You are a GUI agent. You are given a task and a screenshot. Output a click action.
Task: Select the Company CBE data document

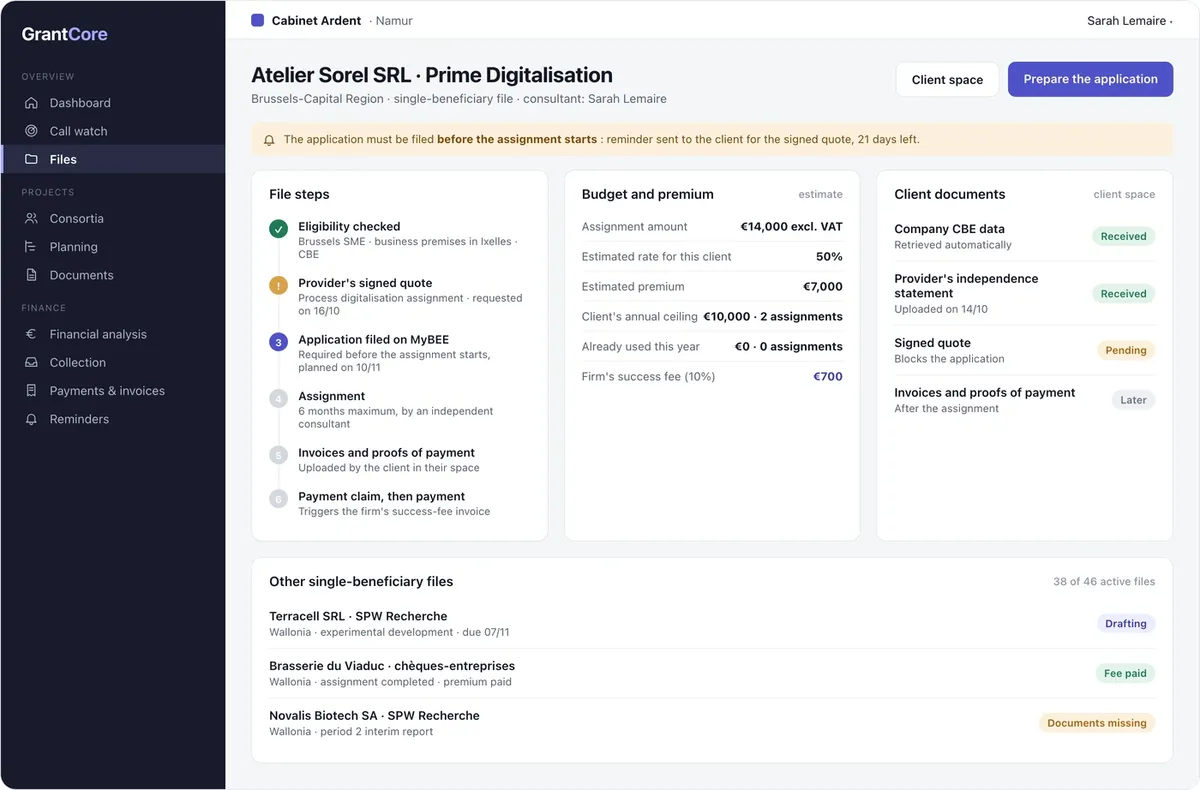pyautogui.click(x=1024, y=236)
